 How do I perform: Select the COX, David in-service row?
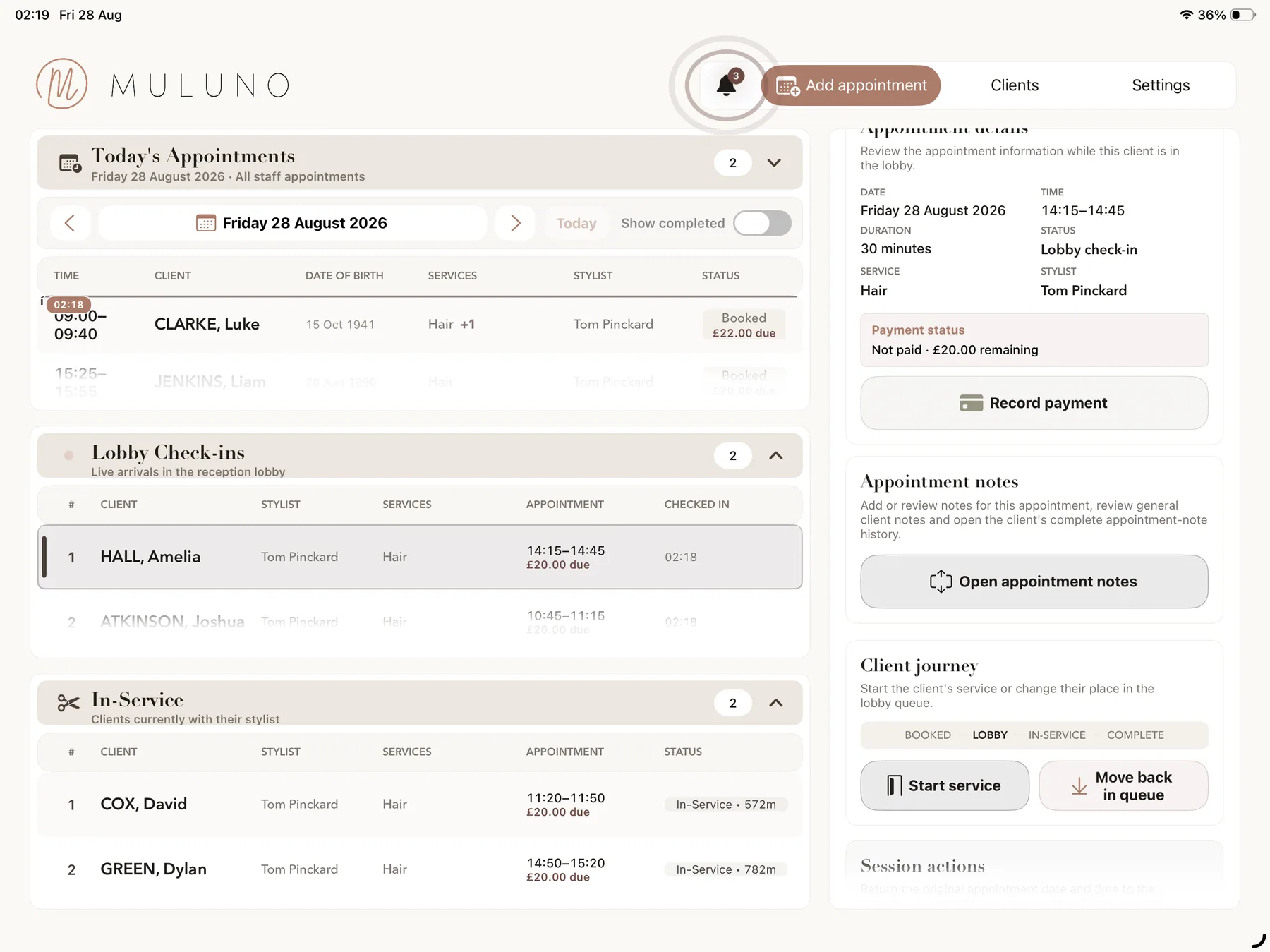point(419,805)
